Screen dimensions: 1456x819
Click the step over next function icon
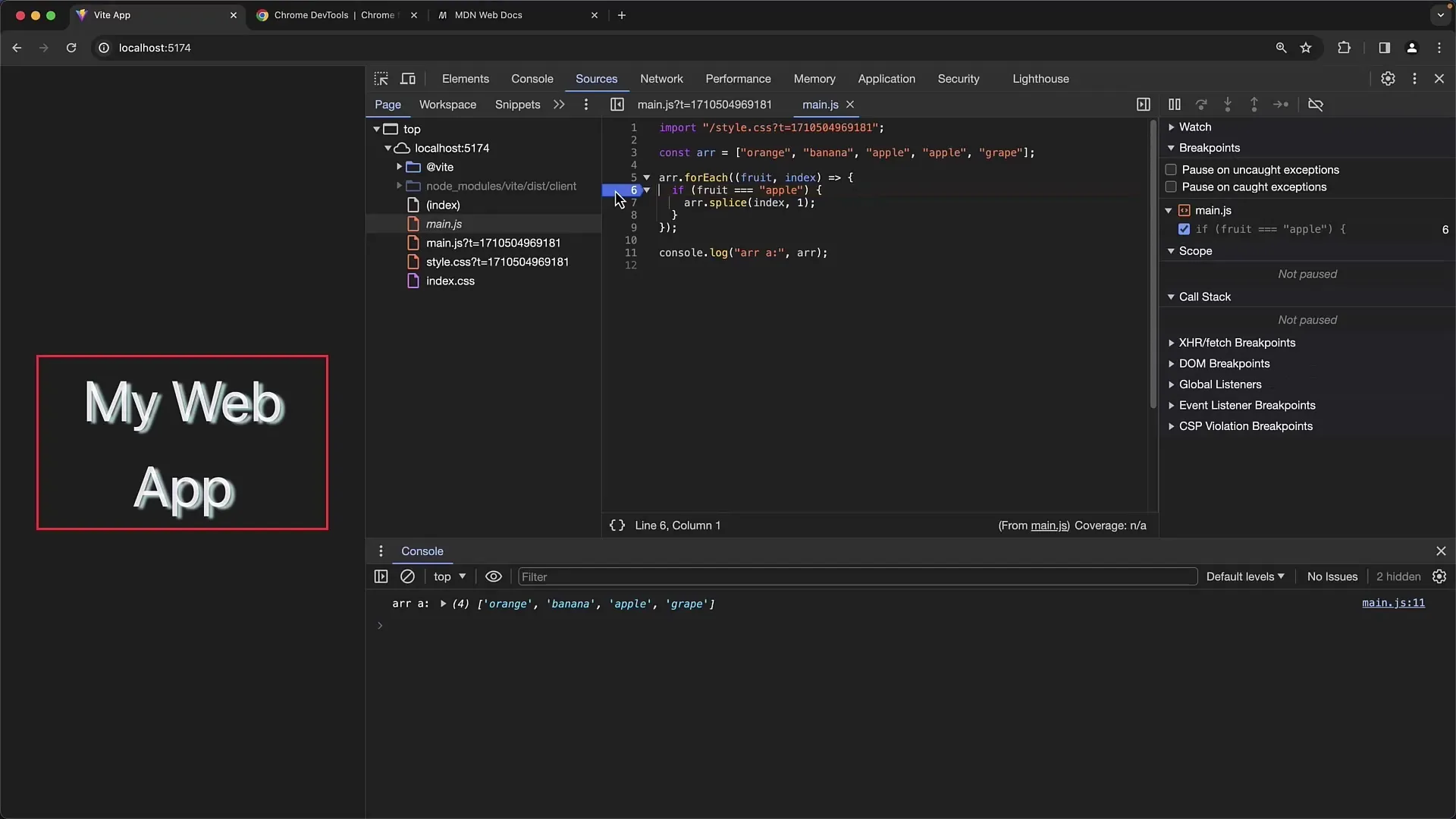tap(1201, 105)
